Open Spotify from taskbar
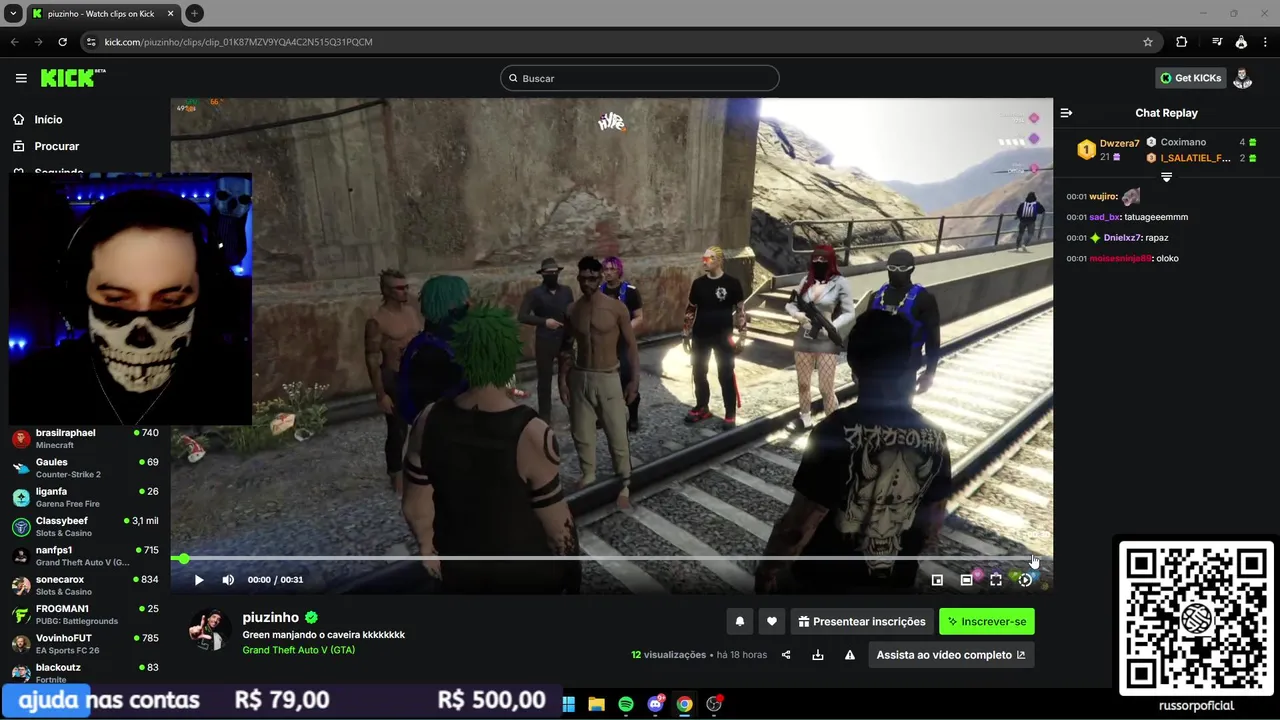This screenshot has height=720, width=1280. coord(626,704)
